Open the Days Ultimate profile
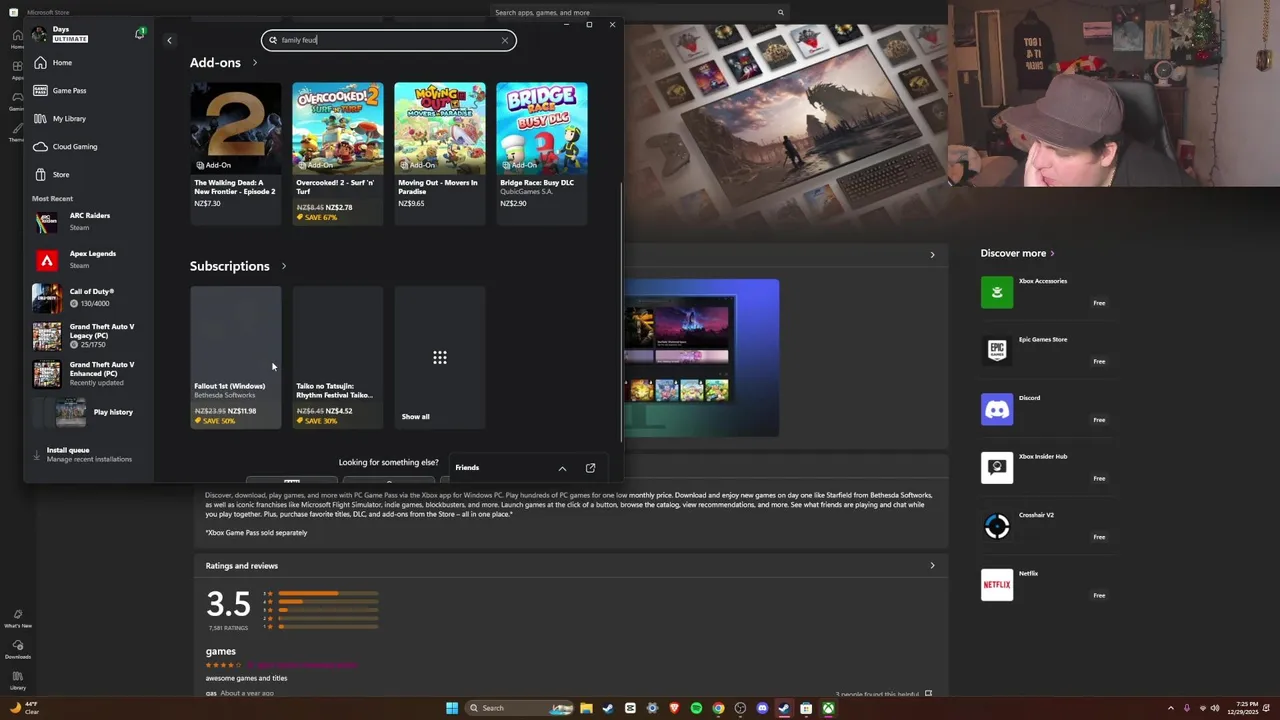Screen dimensions: 1280x720 tap(60, 34)
